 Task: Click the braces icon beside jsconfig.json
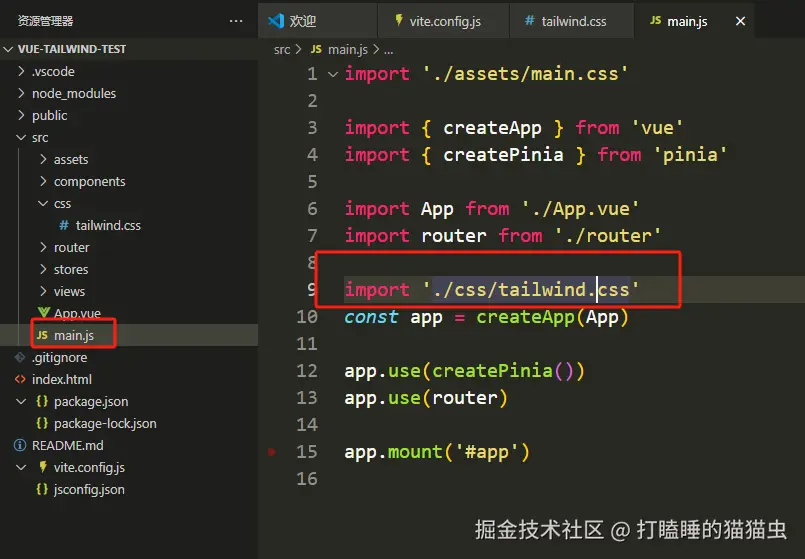pyautogui.click(x=42, y=489)
